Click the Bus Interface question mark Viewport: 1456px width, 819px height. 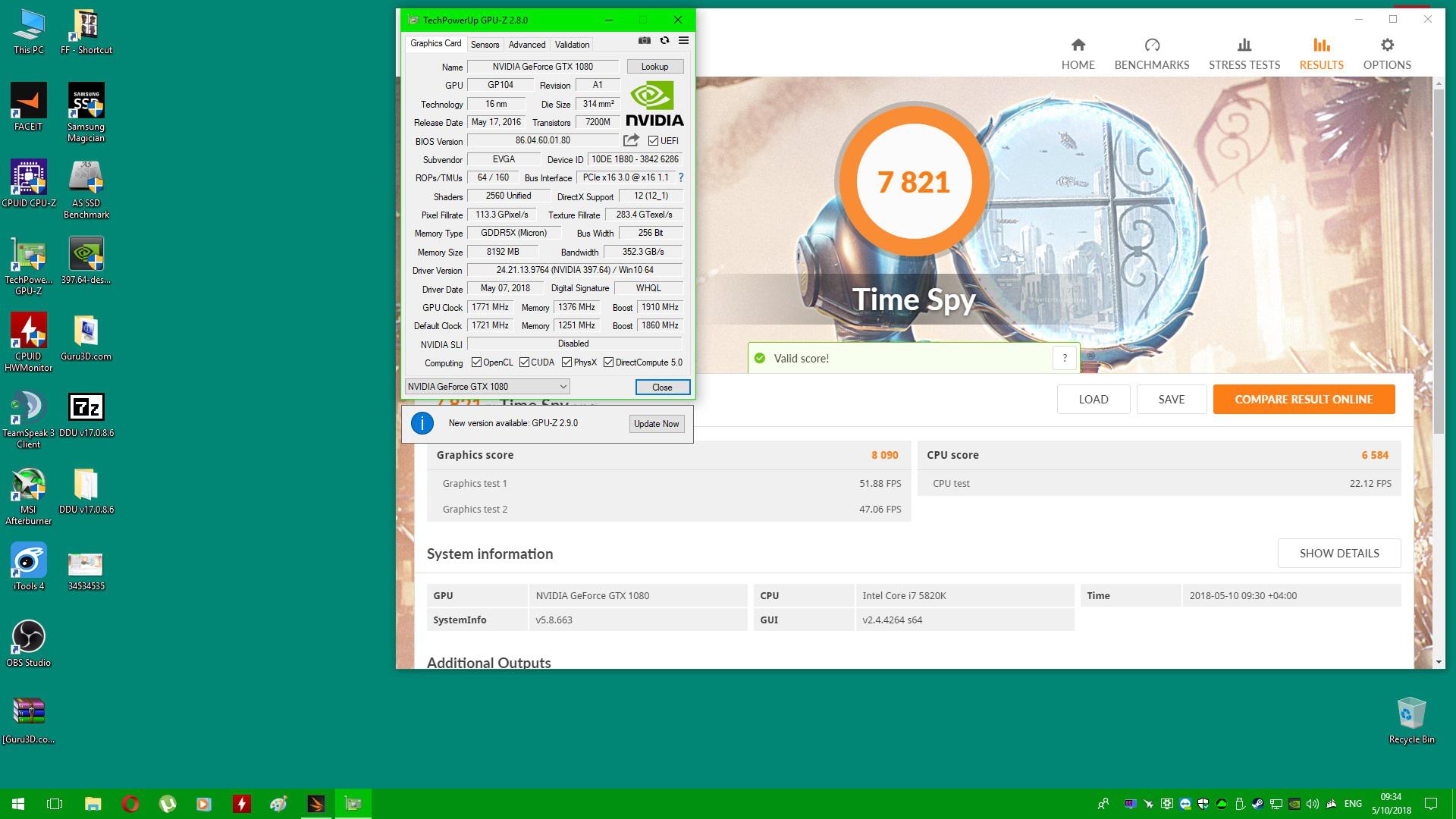pos(681,177)
